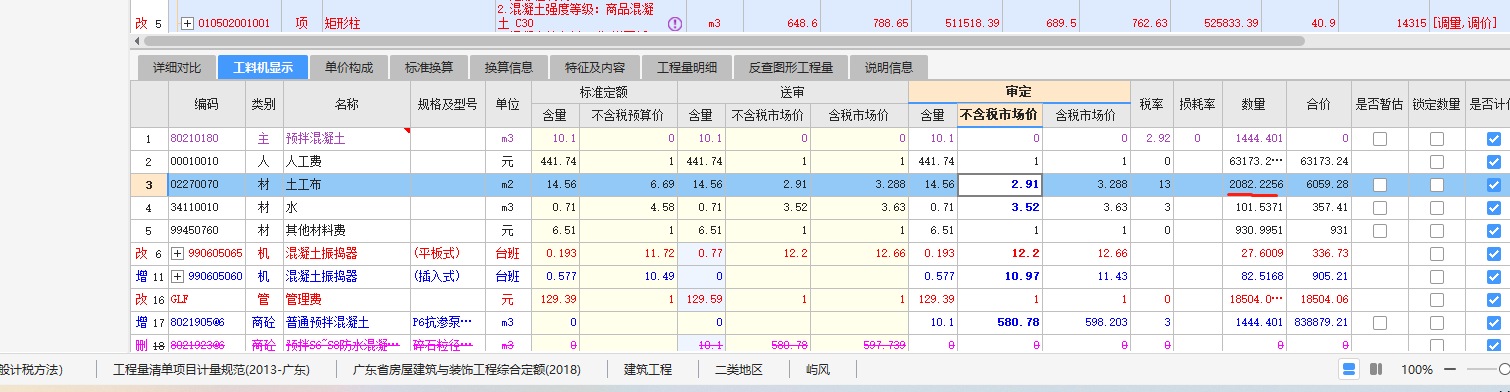Click the 100% zoom level label
The width and height of the screenshot is (1510, 392).
(1416, 369)
